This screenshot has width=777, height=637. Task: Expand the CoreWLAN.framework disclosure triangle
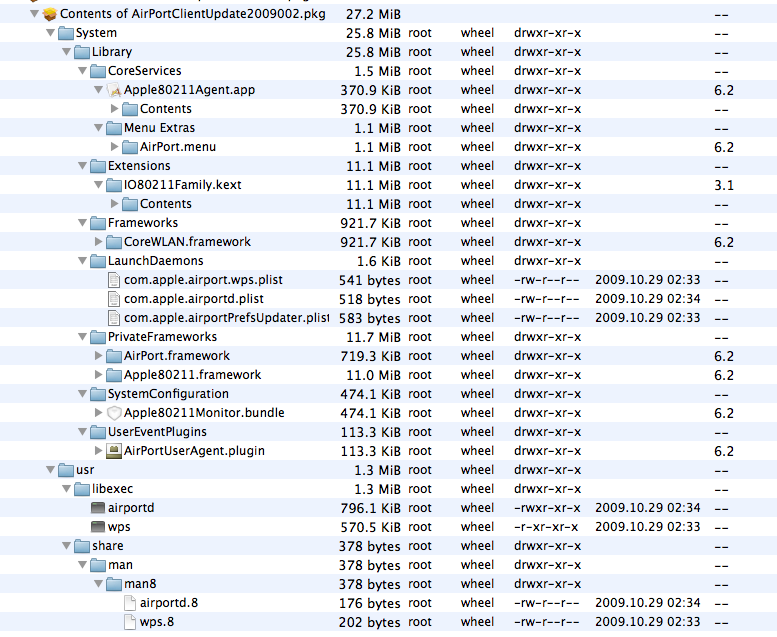(x=99, y=241)
